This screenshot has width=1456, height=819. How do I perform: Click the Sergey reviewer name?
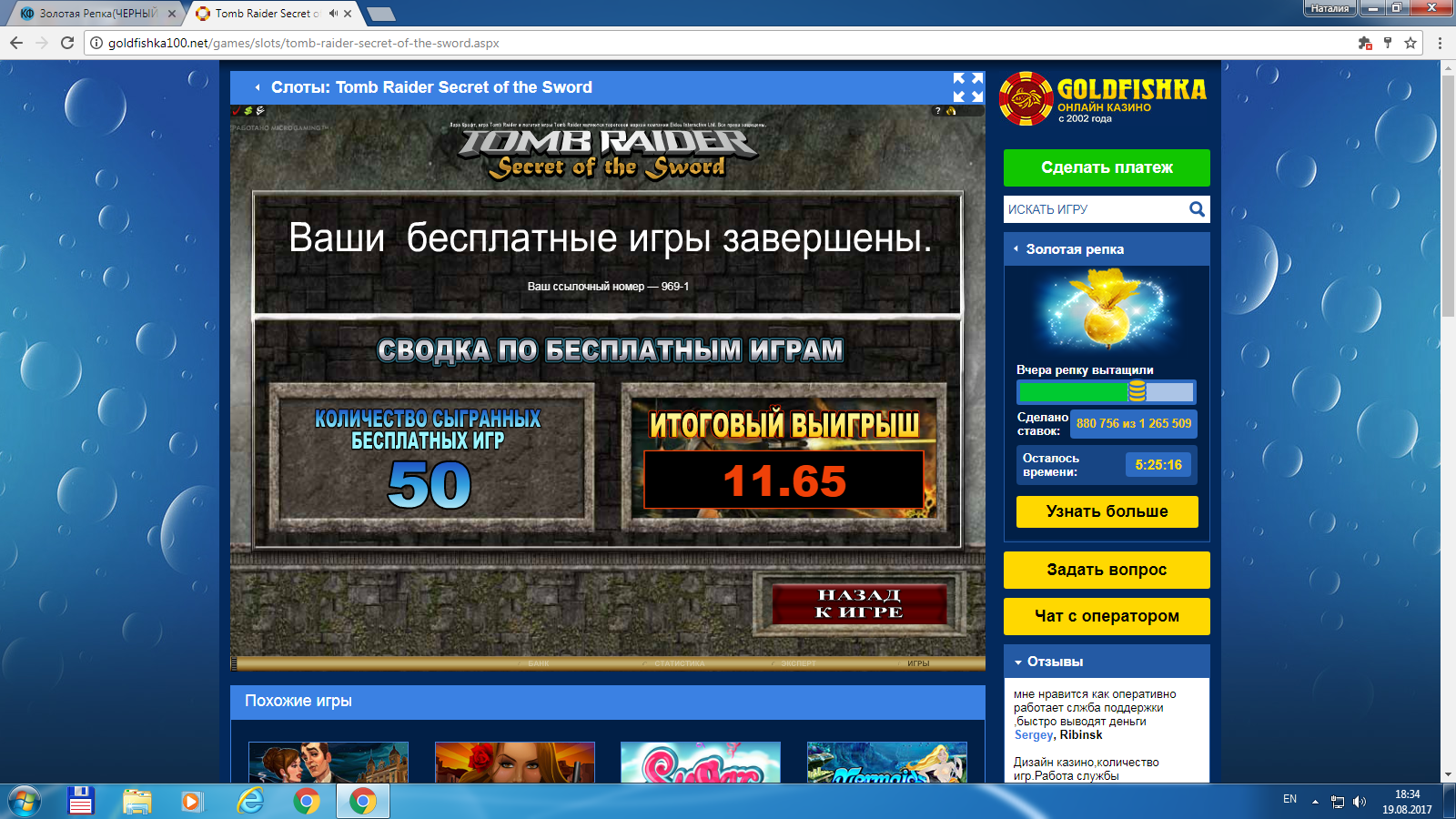pyautogui.click(x=1034, y=735)
